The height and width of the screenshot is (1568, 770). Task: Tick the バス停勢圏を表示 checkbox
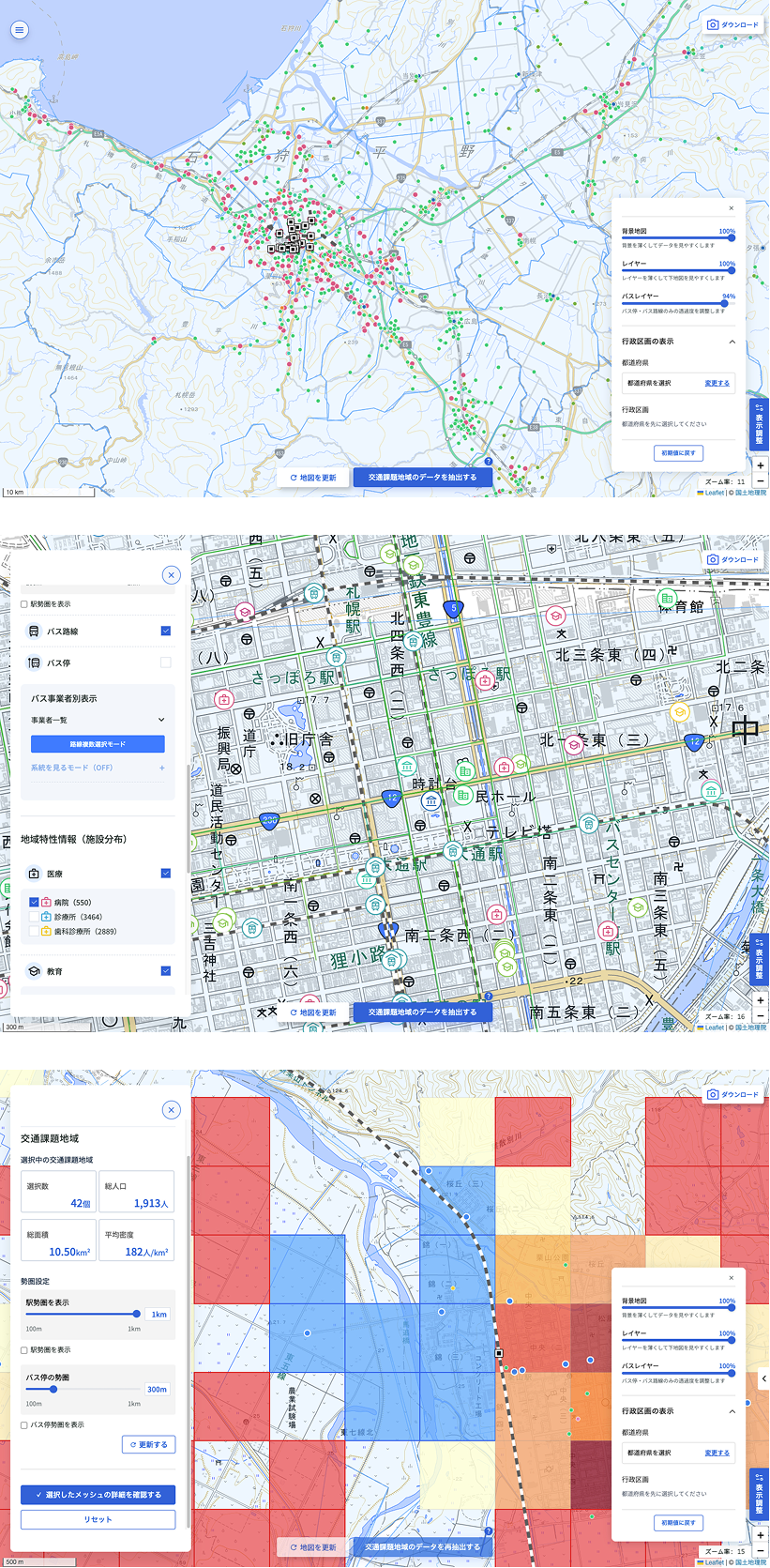click(24, 1424)
